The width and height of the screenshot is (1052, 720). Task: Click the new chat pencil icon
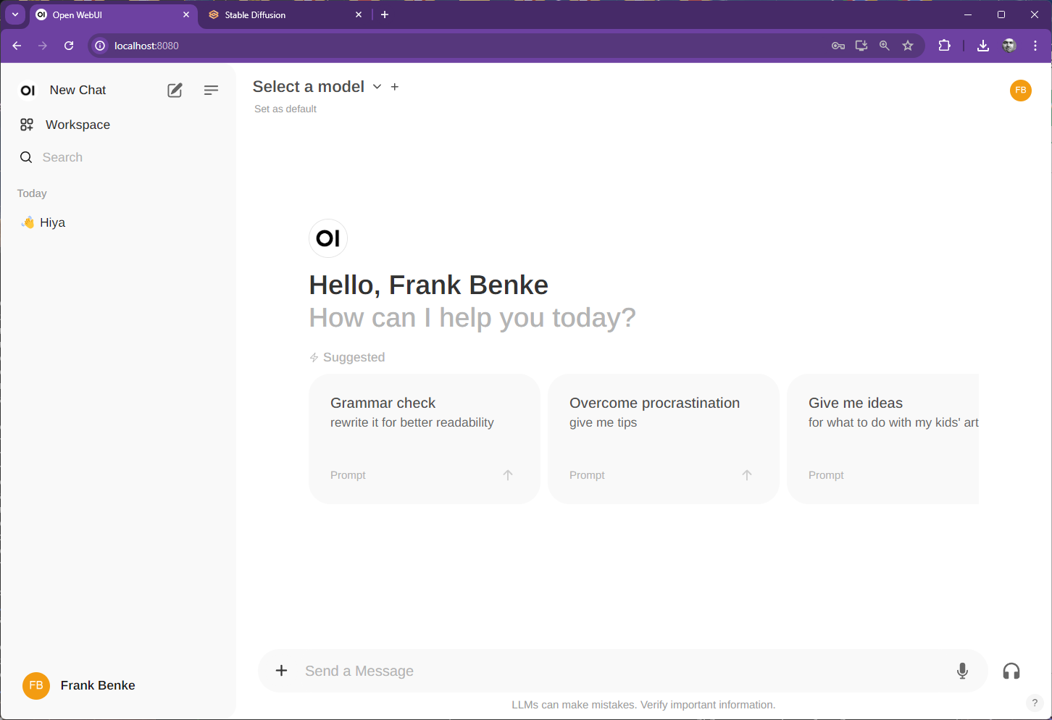pyautogui.click(x=175, y=90)
